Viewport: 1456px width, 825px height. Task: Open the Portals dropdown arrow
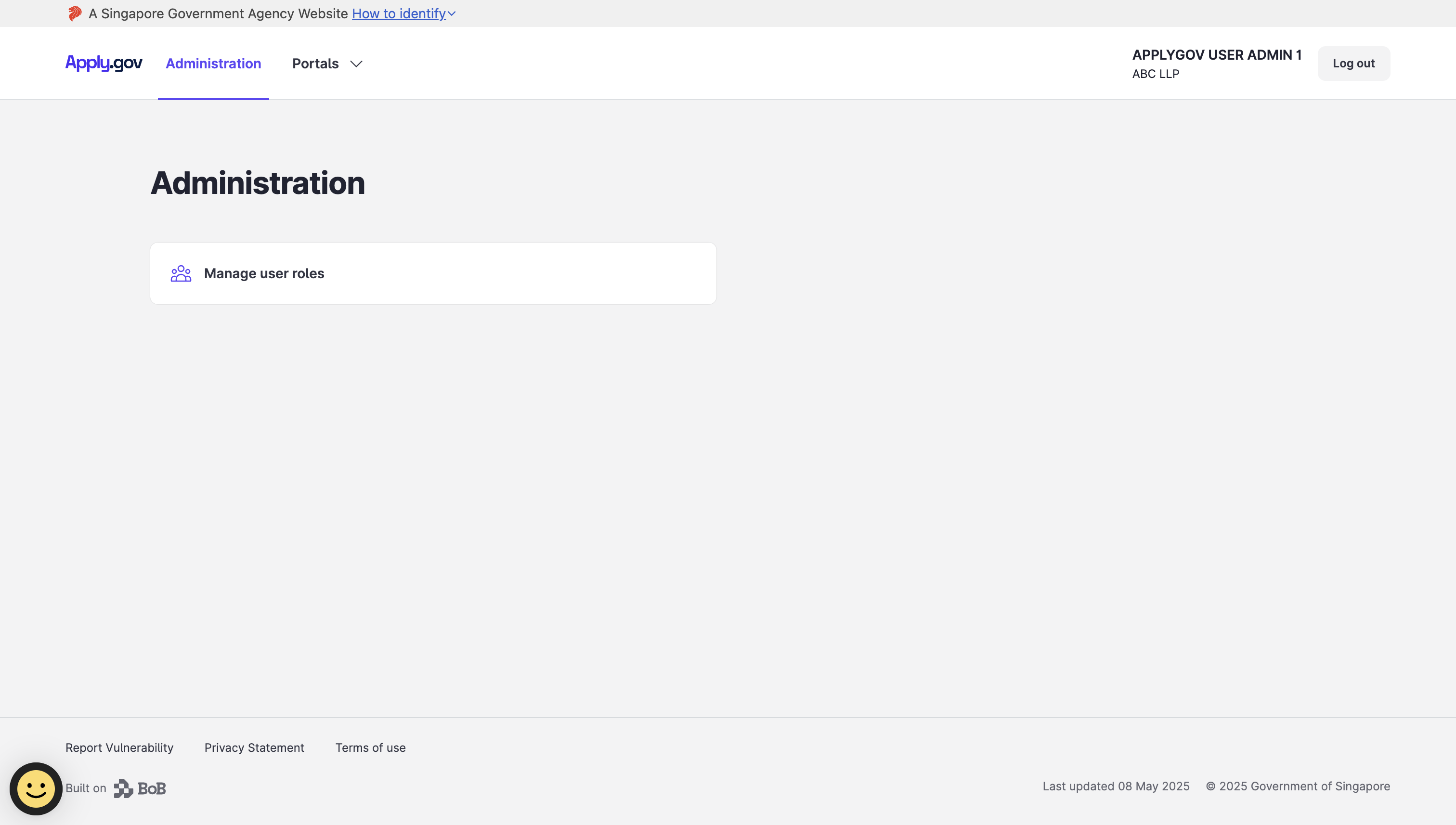(356, 64)
